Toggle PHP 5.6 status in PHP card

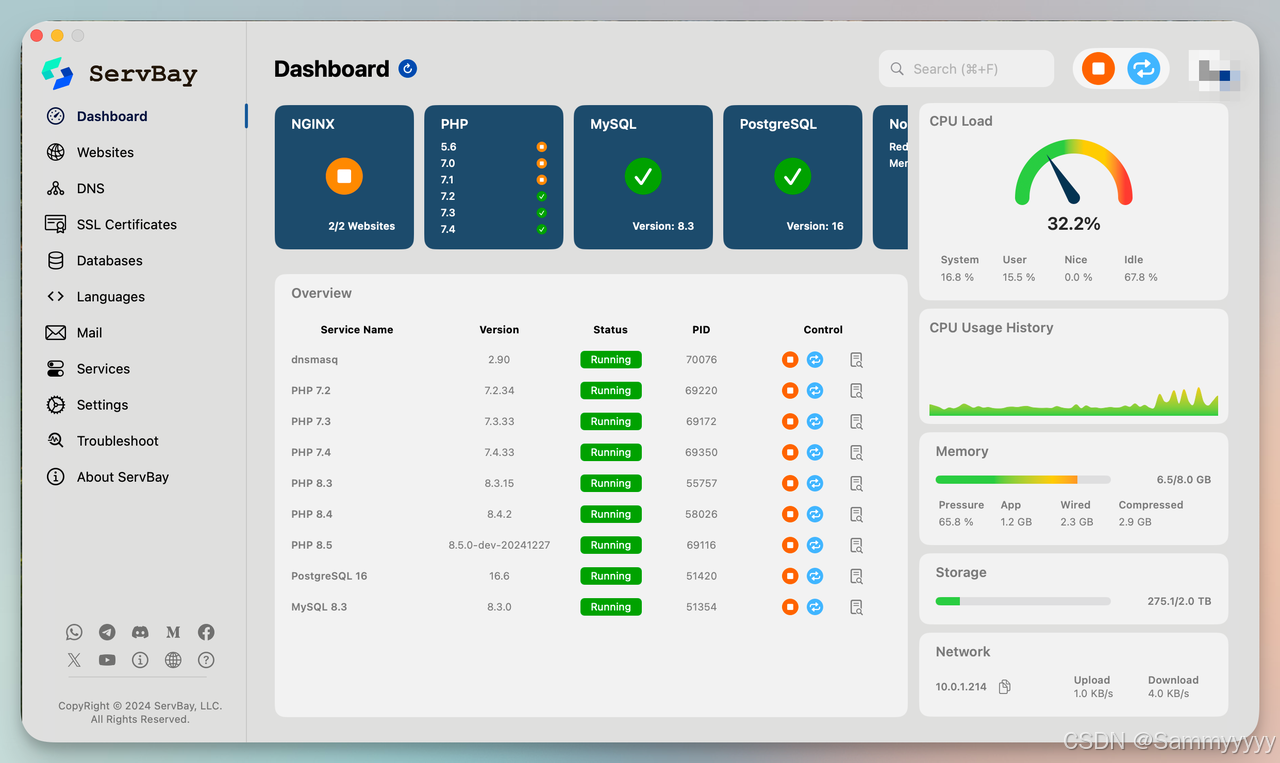click(542, 147)
